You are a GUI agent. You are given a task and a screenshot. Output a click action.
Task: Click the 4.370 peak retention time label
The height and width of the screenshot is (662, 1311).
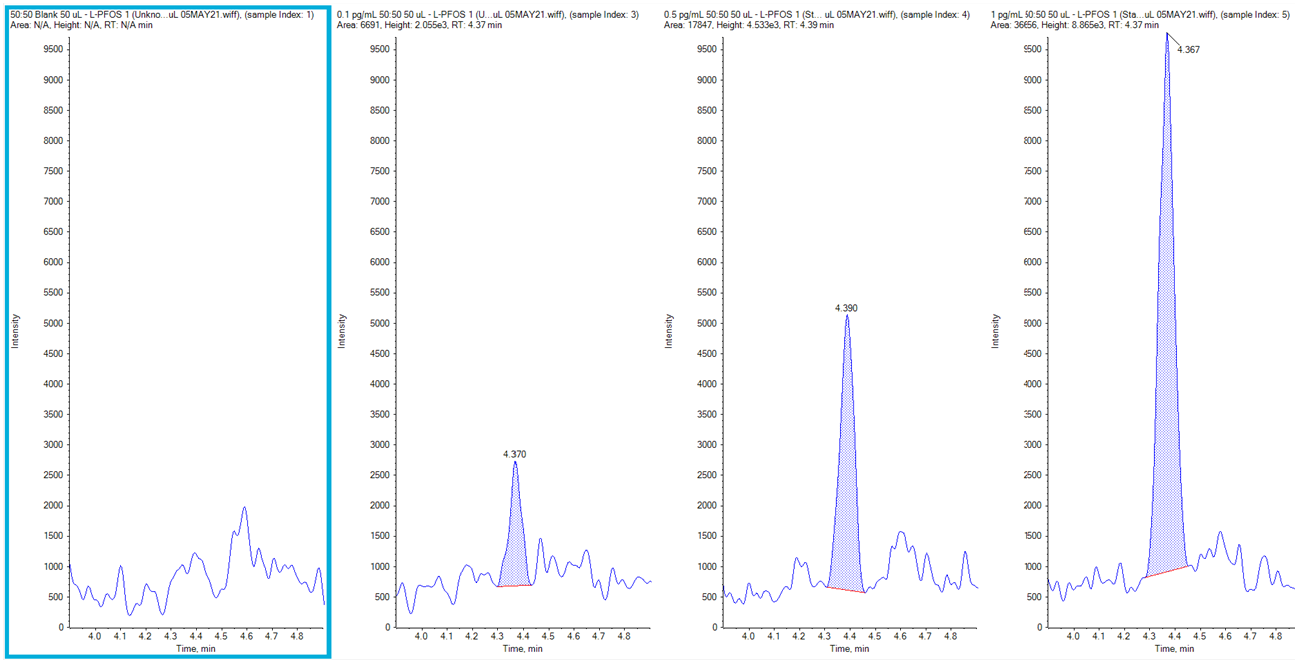(x=514, y=454)
